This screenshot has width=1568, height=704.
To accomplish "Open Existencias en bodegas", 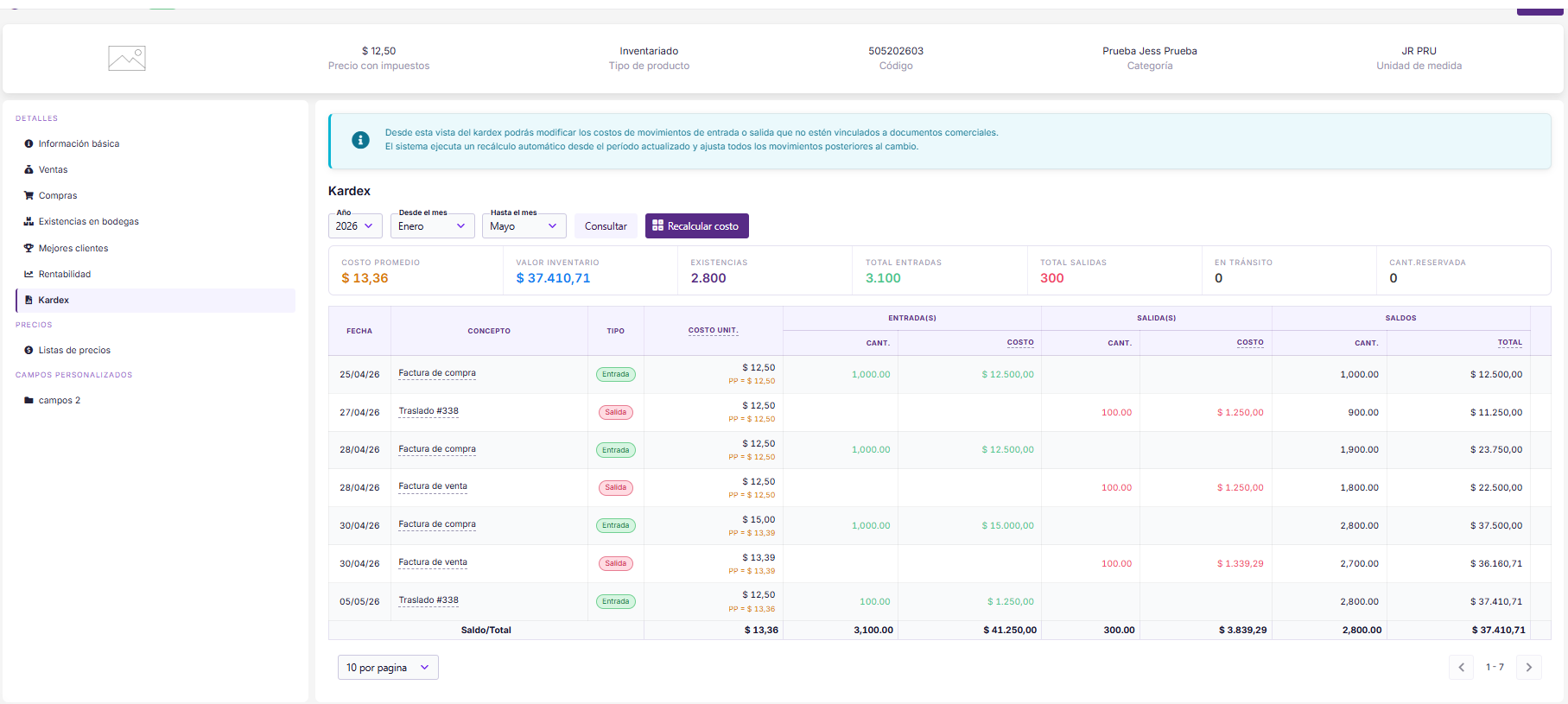I will click(x=88, y=222).
